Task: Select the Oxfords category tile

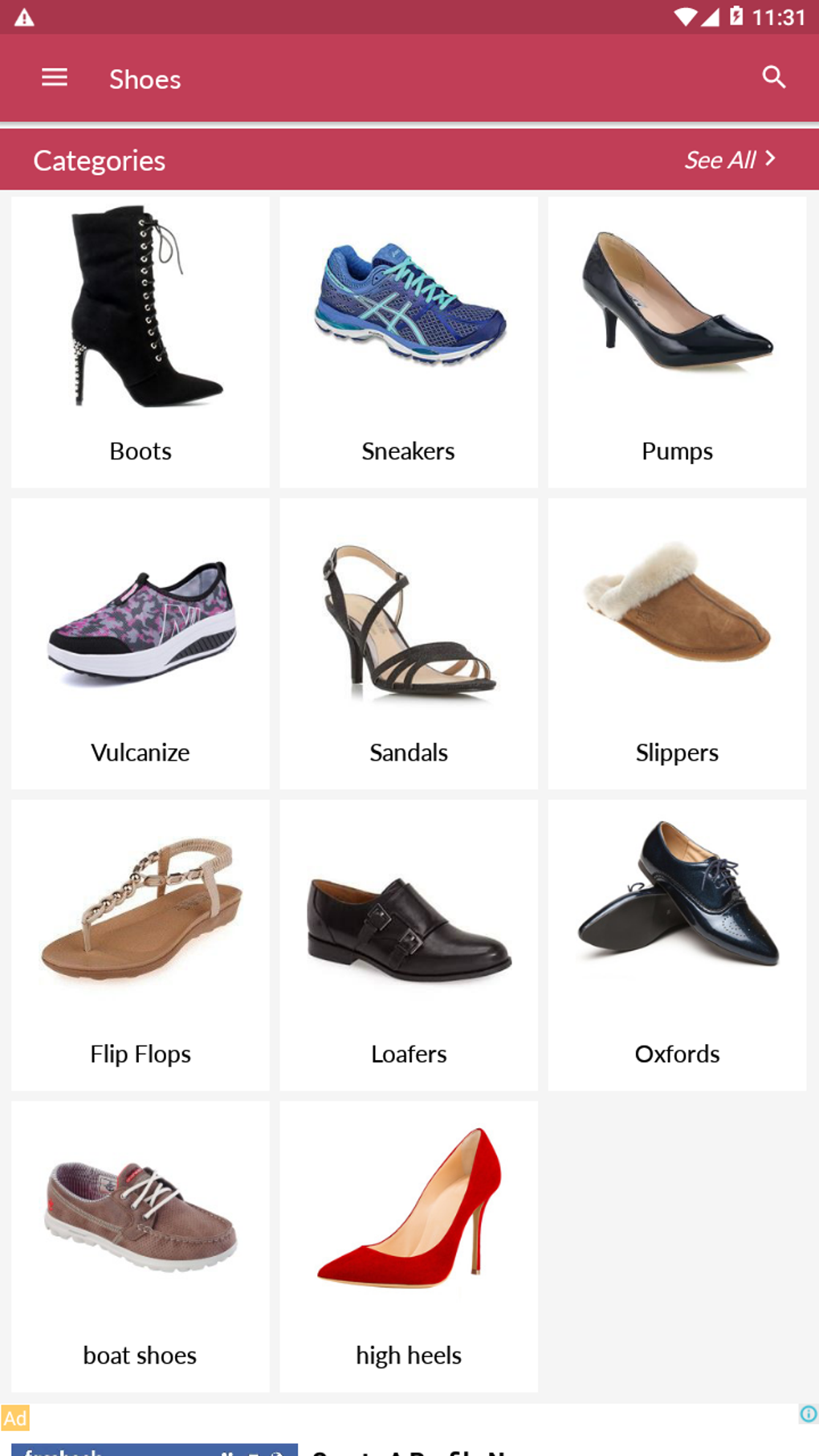Action: coord(677,944)
